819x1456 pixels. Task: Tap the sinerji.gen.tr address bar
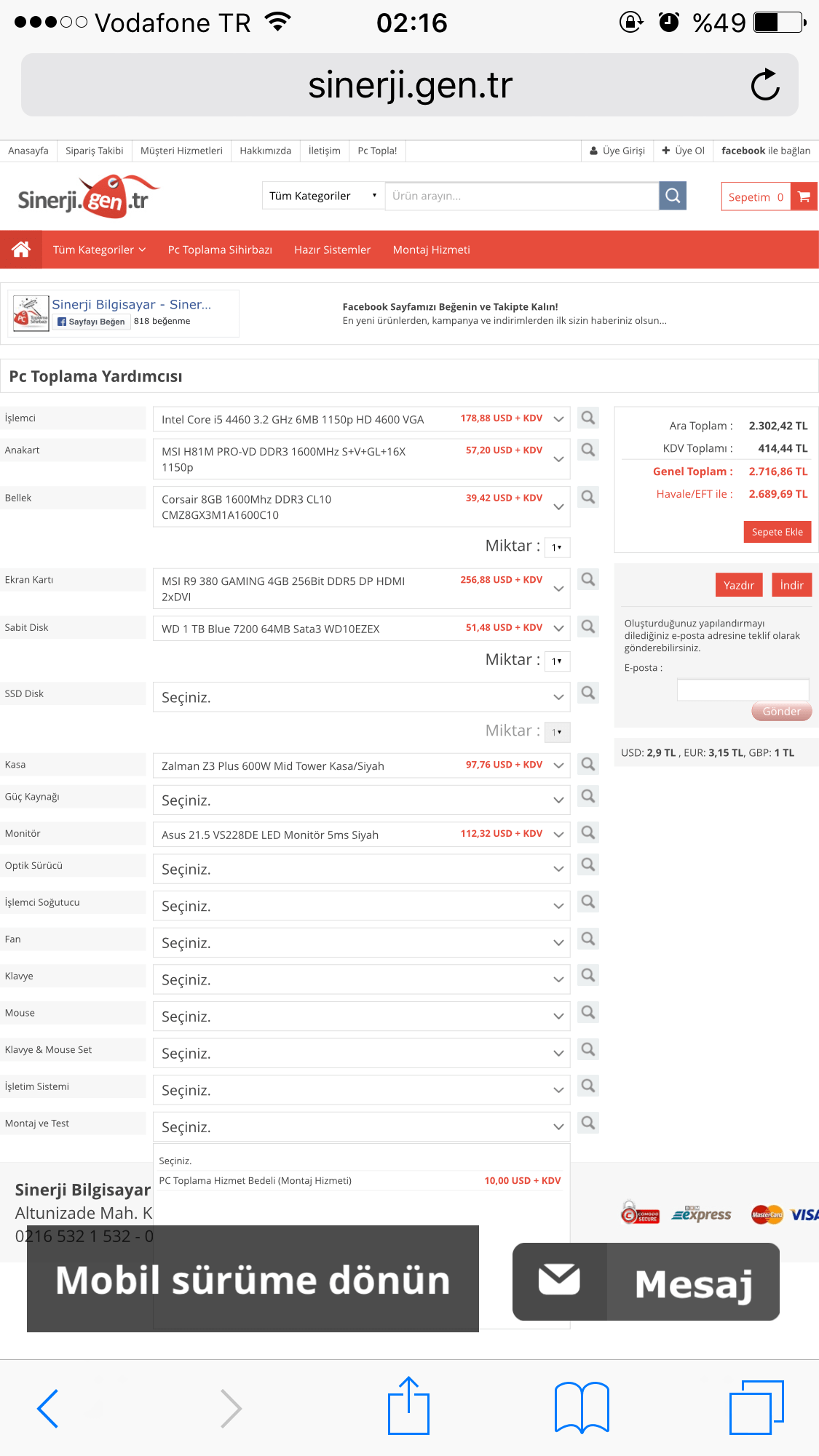pyautogui.click(x=410, y=84)
